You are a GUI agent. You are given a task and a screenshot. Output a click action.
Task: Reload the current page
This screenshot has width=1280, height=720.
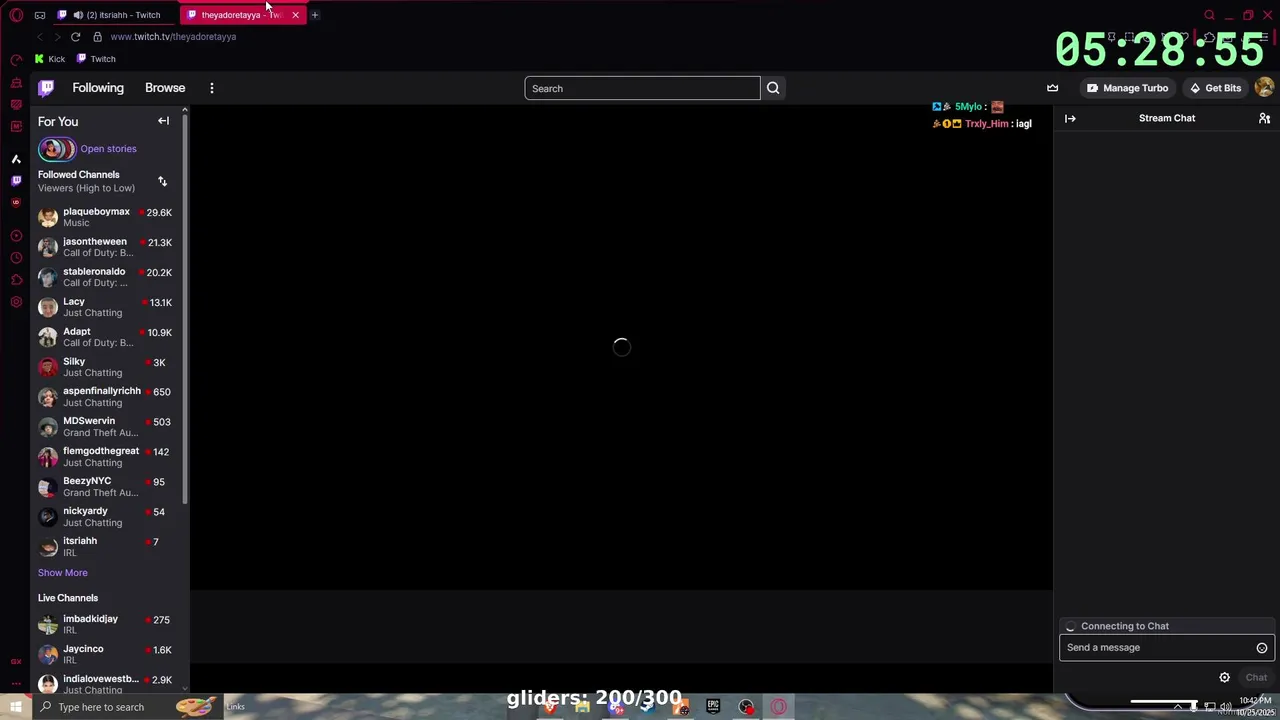tap(75, 37)
